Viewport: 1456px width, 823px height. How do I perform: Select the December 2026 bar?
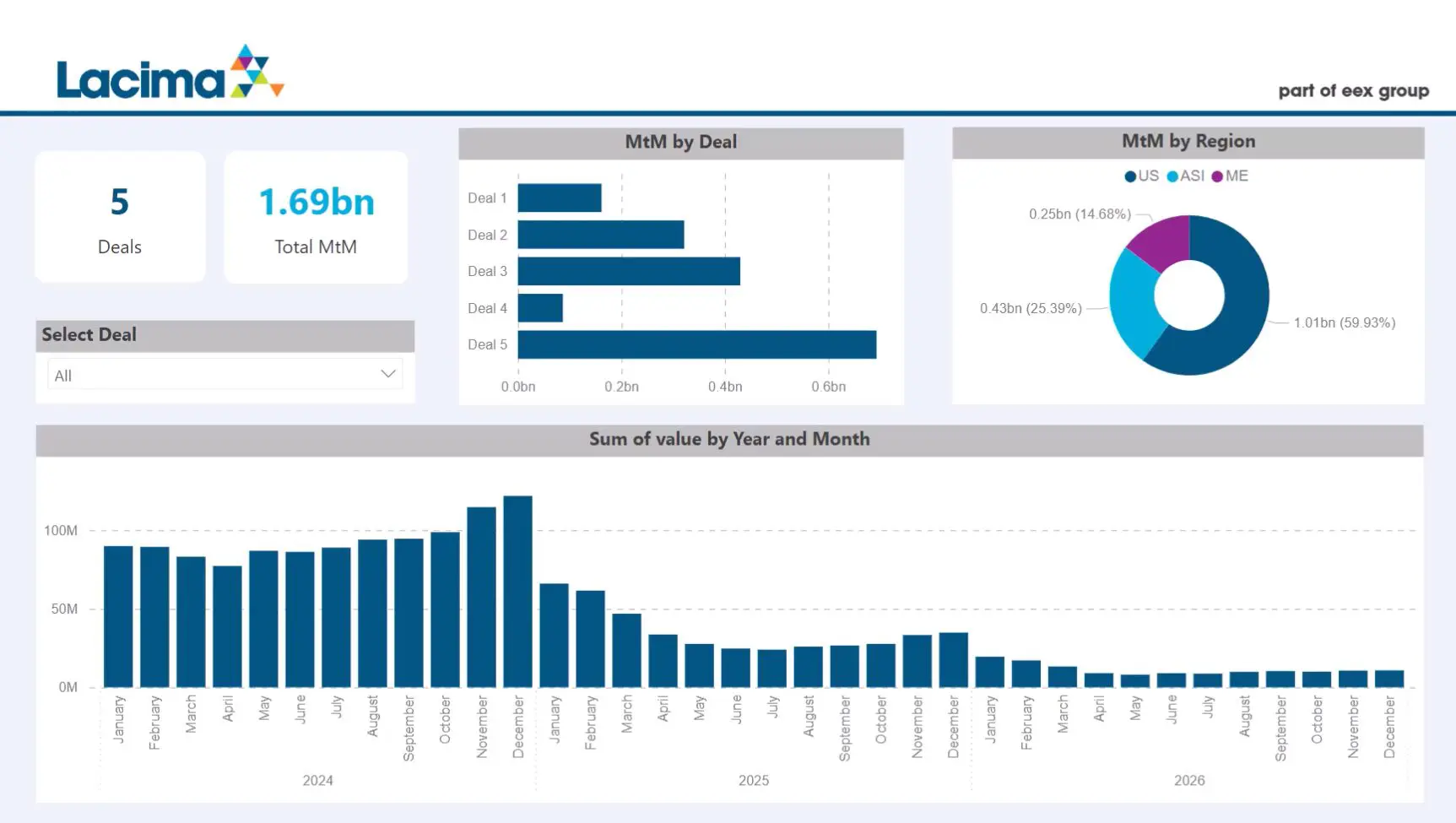(1389, 679)
